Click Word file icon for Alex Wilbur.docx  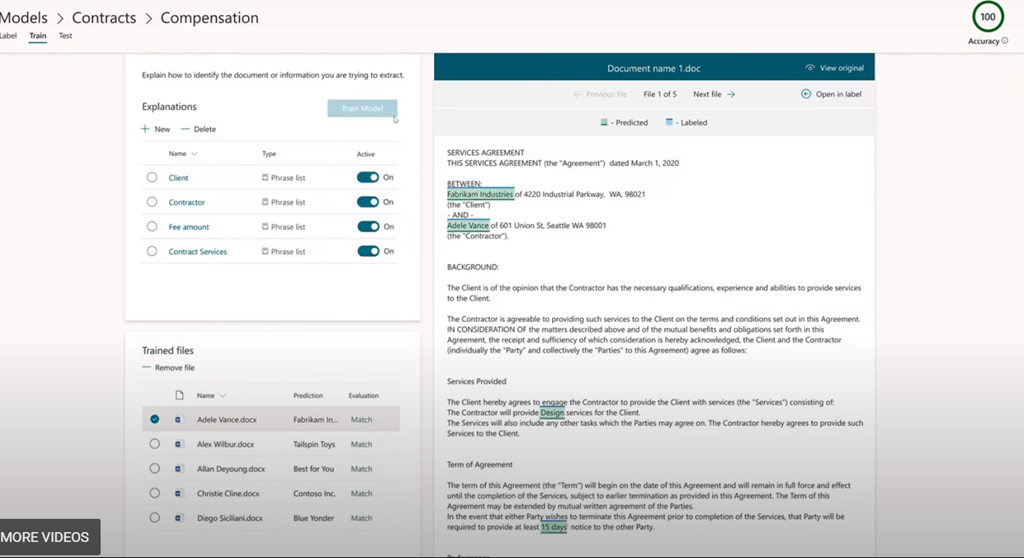(x=180, y=444)
